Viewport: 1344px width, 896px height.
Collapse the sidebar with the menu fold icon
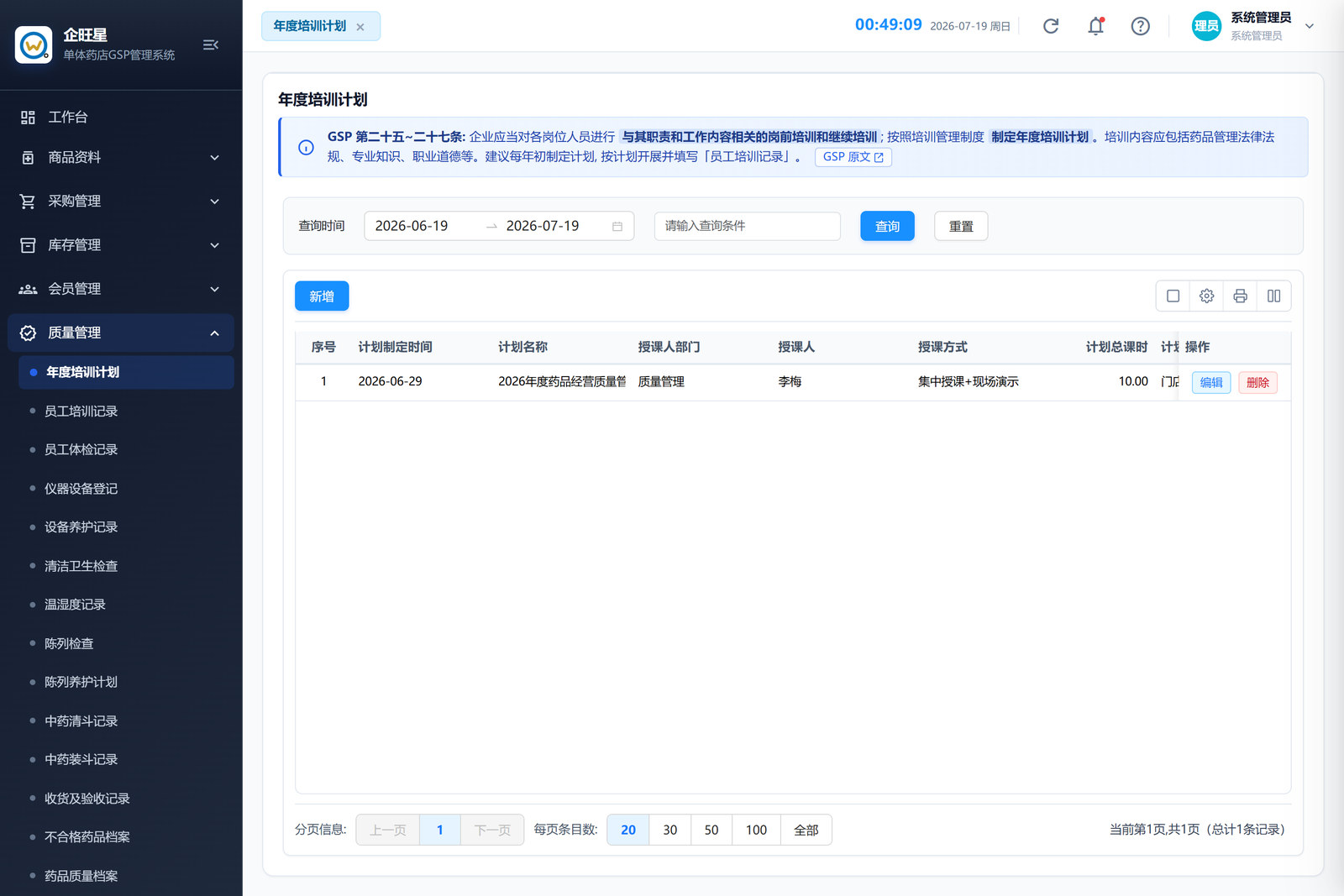point(211,45)
